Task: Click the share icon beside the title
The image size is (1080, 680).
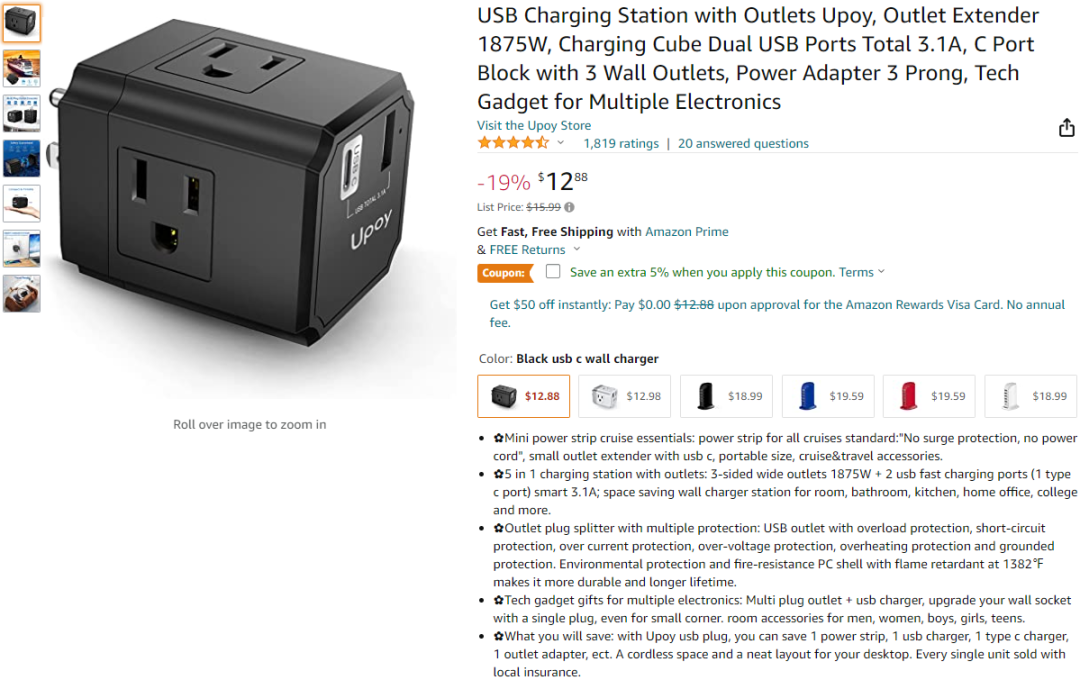Action: point(1066,127)
